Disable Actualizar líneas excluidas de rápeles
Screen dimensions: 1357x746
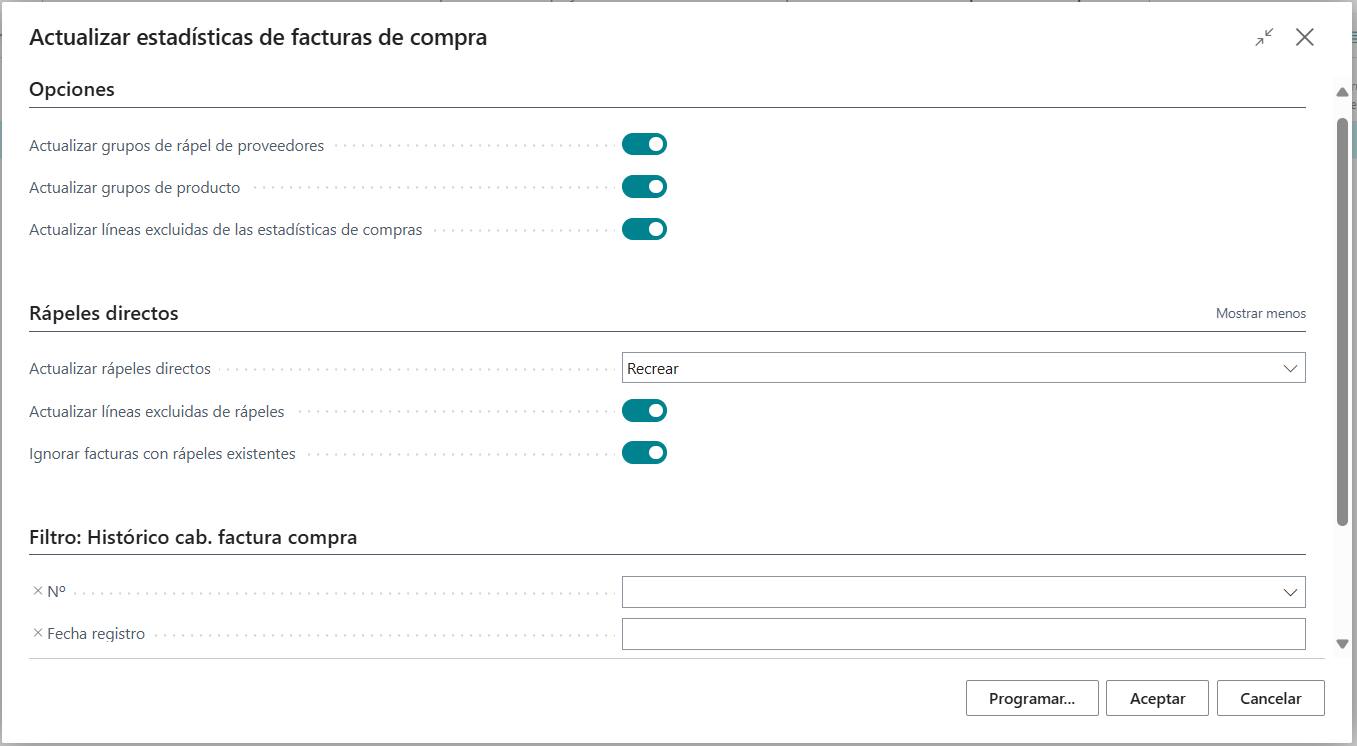tap(644, 411)
